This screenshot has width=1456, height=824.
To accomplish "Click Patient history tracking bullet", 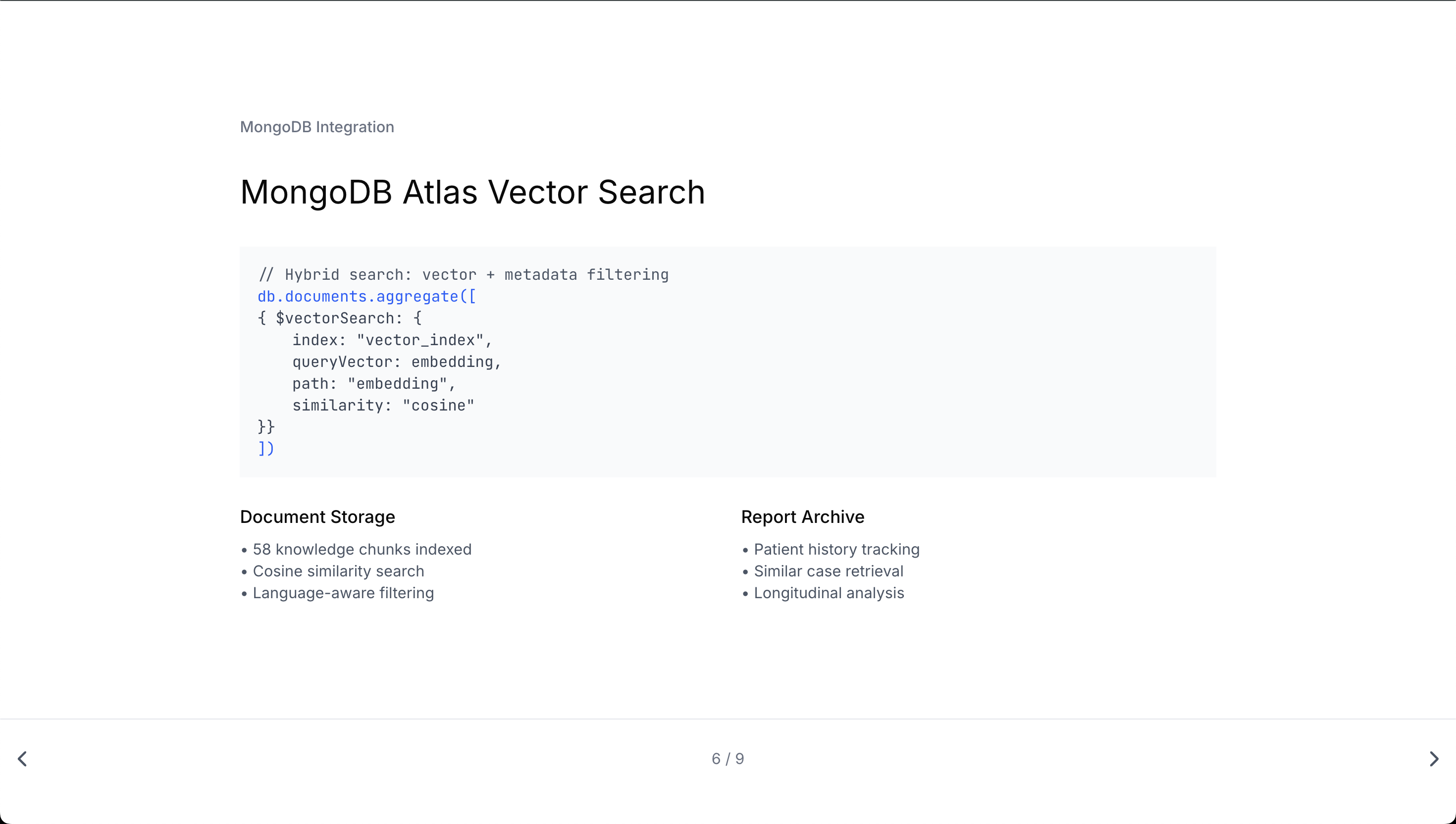I will point(836,550).
